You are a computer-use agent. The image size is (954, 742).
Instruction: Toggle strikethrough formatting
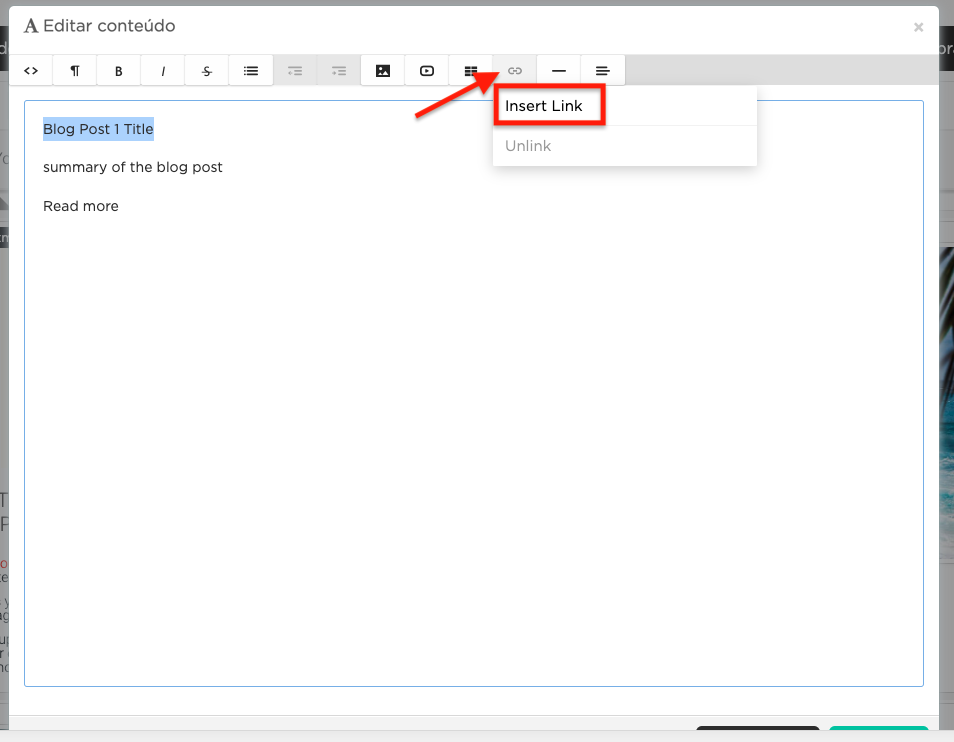206,70
